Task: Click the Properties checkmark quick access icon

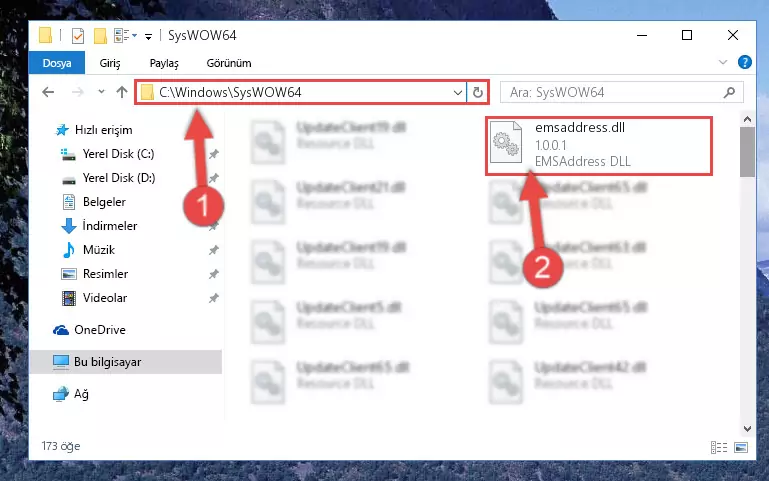Action: point(77,35)
